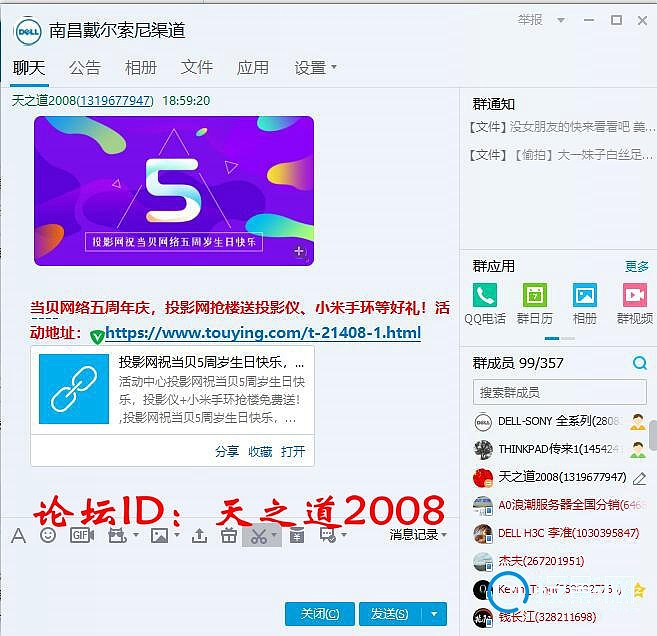Click the scissors screenshot tool
This screenshot has height=636, width=657.
(259, 536)
